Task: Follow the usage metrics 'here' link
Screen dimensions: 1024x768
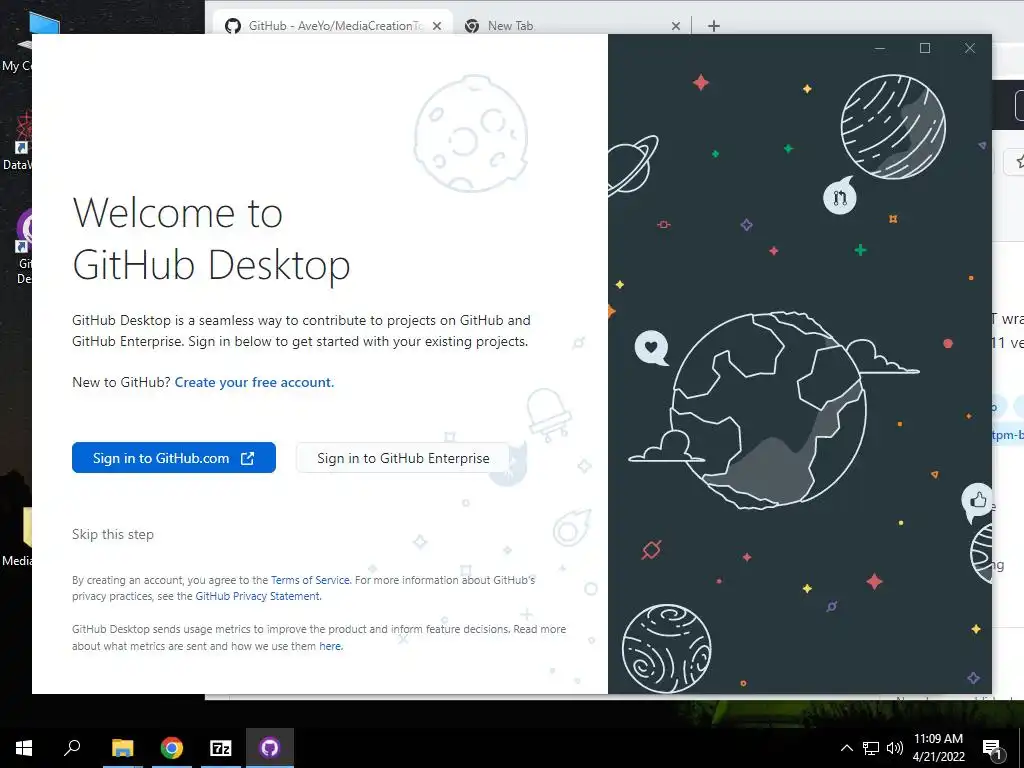Action: (330, 646)
